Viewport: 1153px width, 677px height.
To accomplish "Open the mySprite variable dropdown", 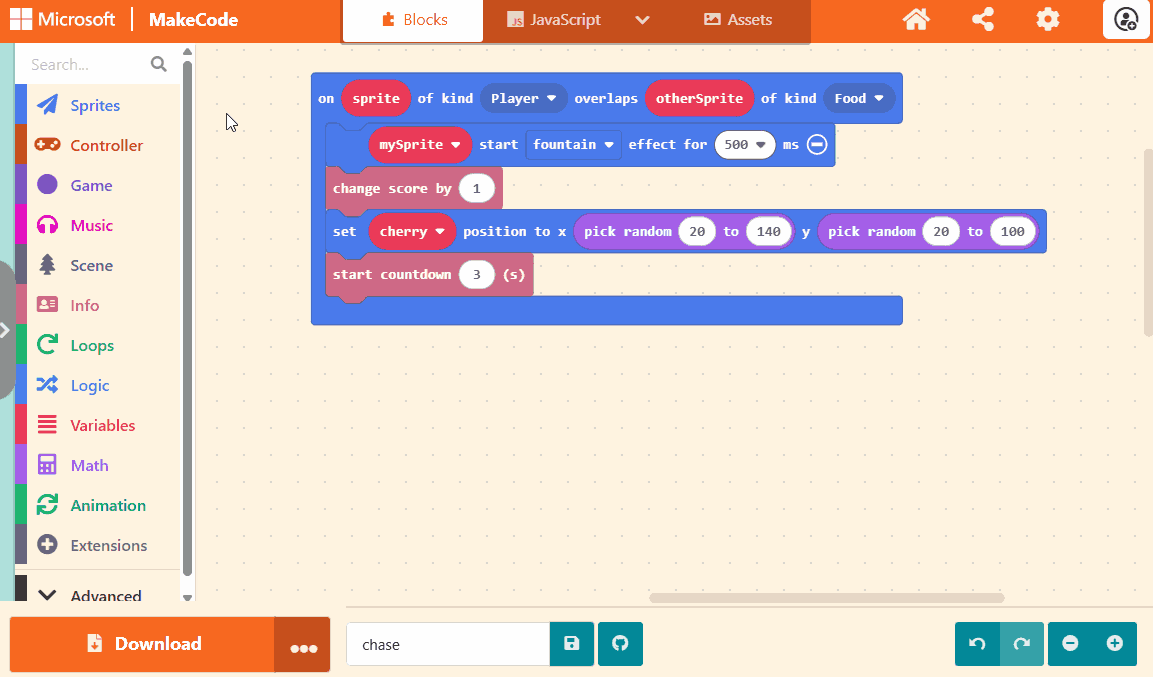I will coord(420,145).
